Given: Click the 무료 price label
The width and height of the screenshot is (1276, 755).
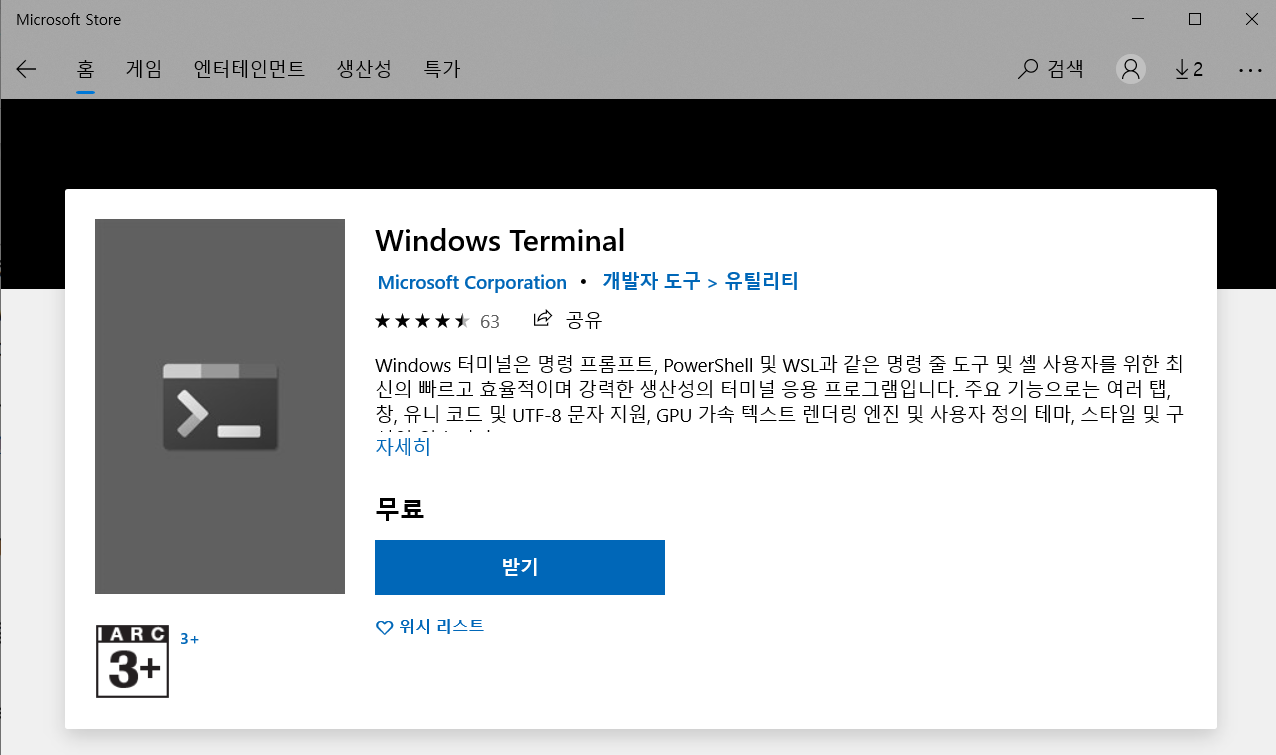Looking at the screenshot, I should [x=400, y=509].
